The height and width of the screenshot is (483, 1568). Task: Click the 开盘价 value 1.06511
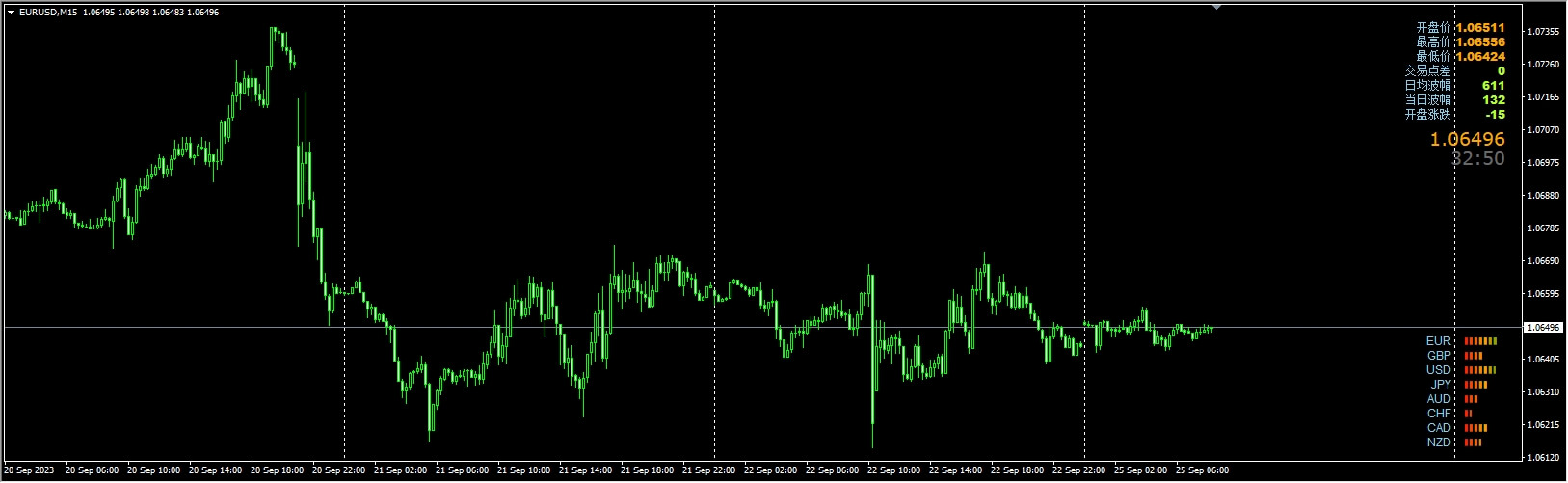(x=1479, y=28)
